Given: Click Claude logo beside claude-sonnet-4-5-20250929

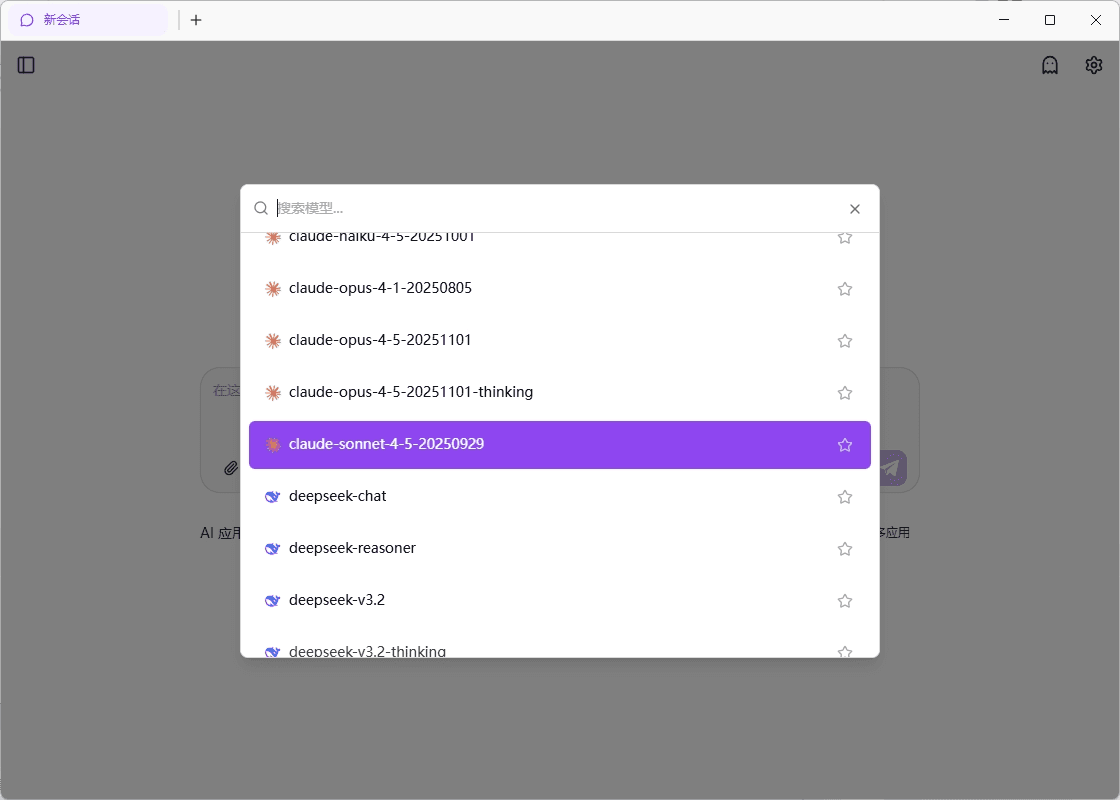Looking at the screenshot, I should click(272, 445).
